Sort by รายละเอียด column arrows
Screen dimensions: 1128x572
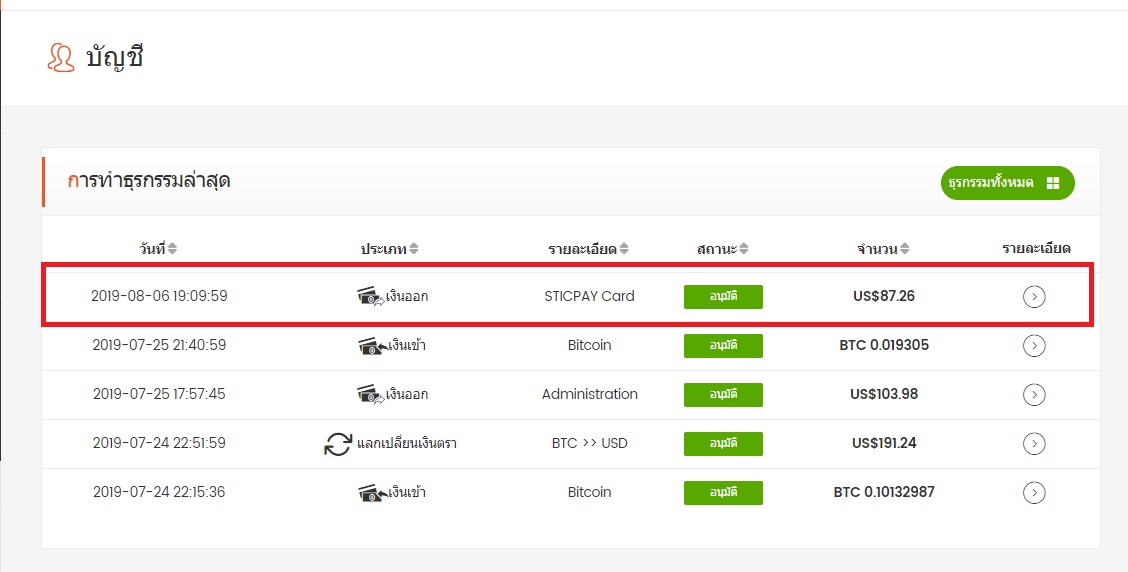(x=624, y=248)
